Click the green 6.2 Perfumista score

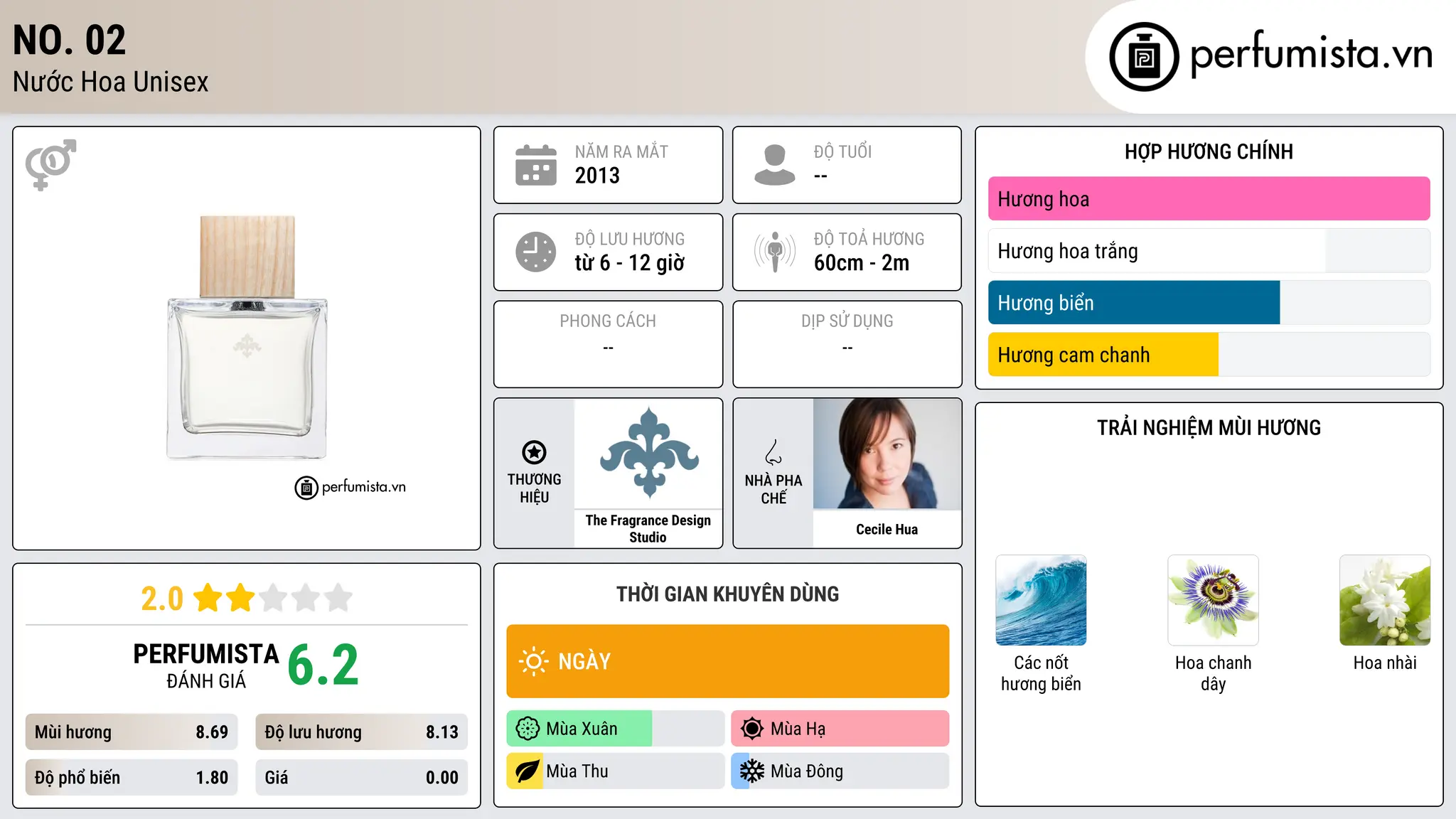tap(323, 665)
